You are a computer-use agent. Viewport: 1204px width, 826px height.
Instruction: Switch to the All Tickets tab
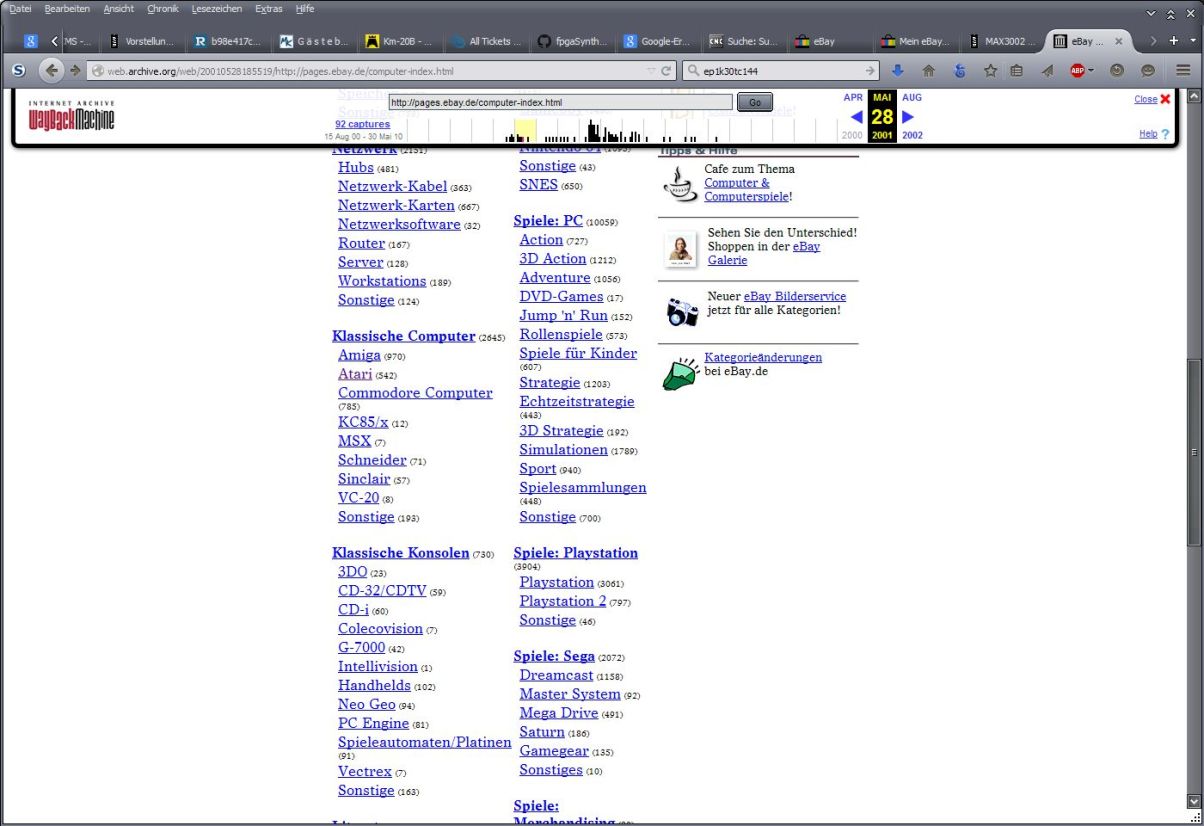click(x=485, y=42)
